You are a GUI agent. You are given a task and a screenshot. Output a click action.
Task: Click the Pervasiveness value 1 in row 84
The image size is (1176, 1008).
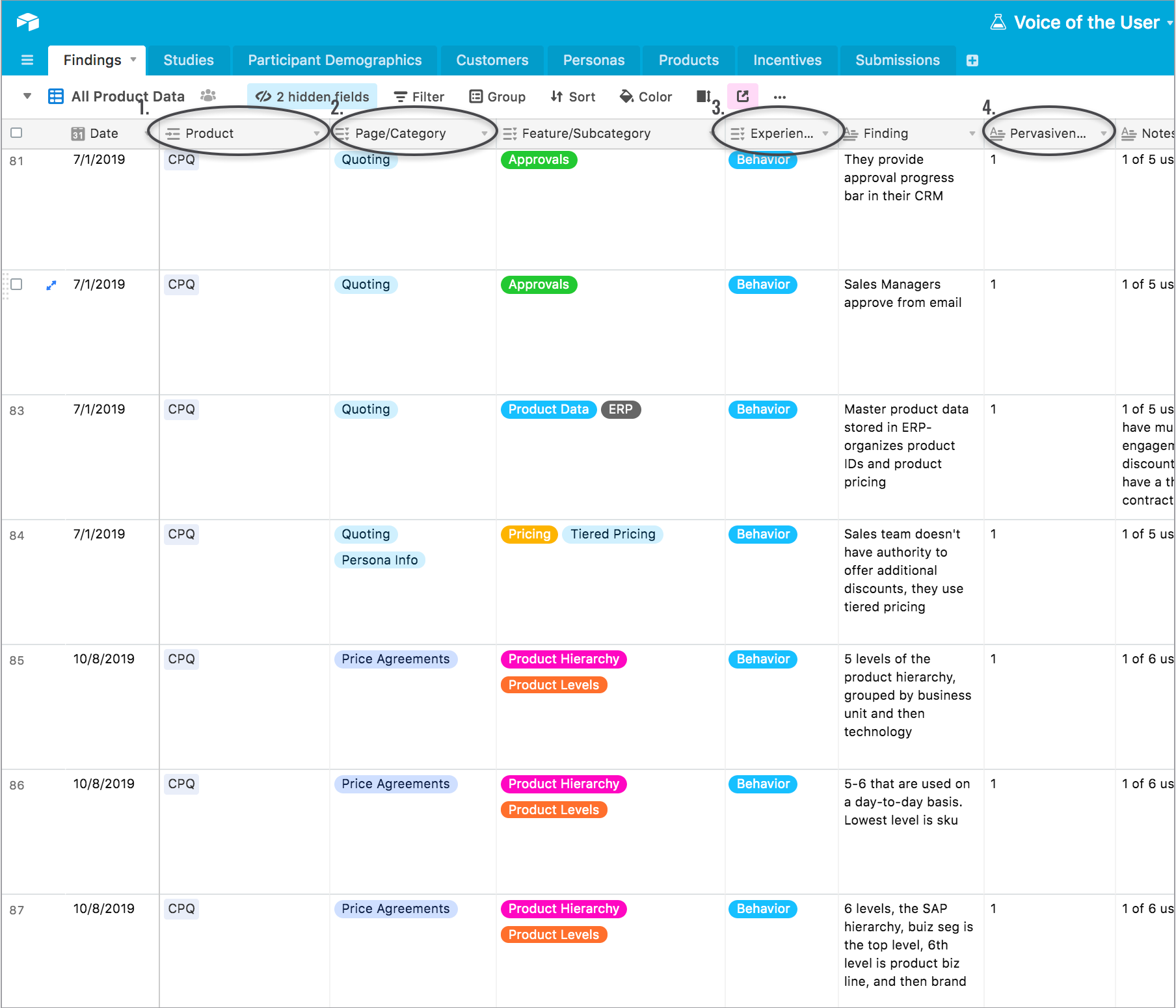[993, 535]
